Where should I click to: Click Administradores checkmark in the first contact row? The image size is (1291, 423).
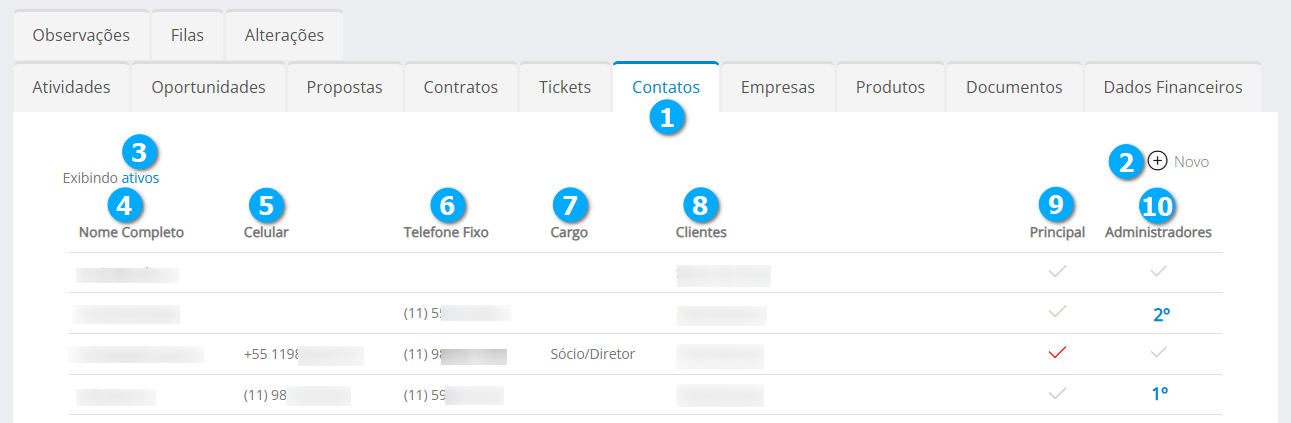[1159, 271]
